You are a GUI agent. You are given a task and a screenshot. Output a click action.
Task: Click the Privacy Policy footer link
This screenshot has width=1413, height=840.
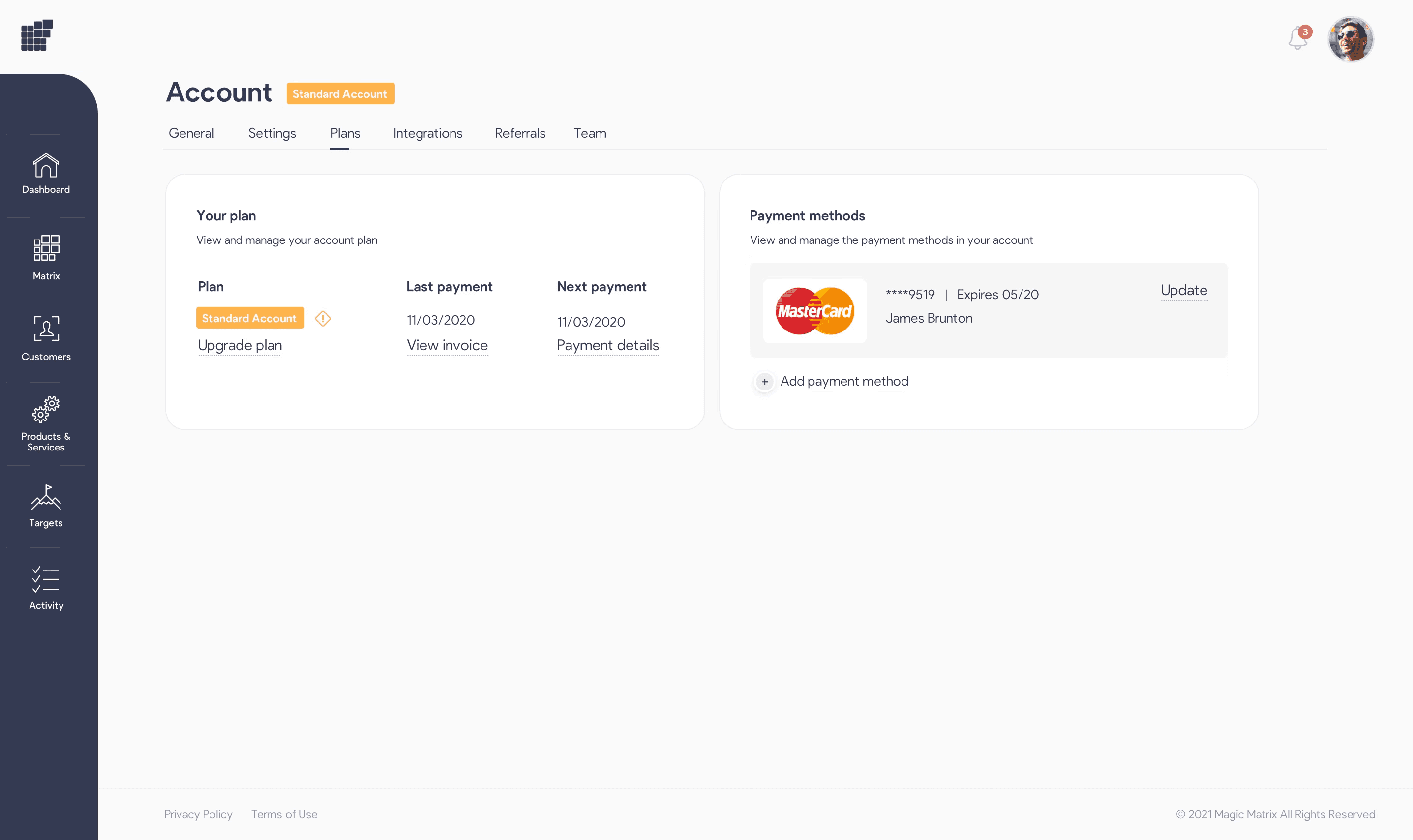pyautogui.click(x=198, y=814)
